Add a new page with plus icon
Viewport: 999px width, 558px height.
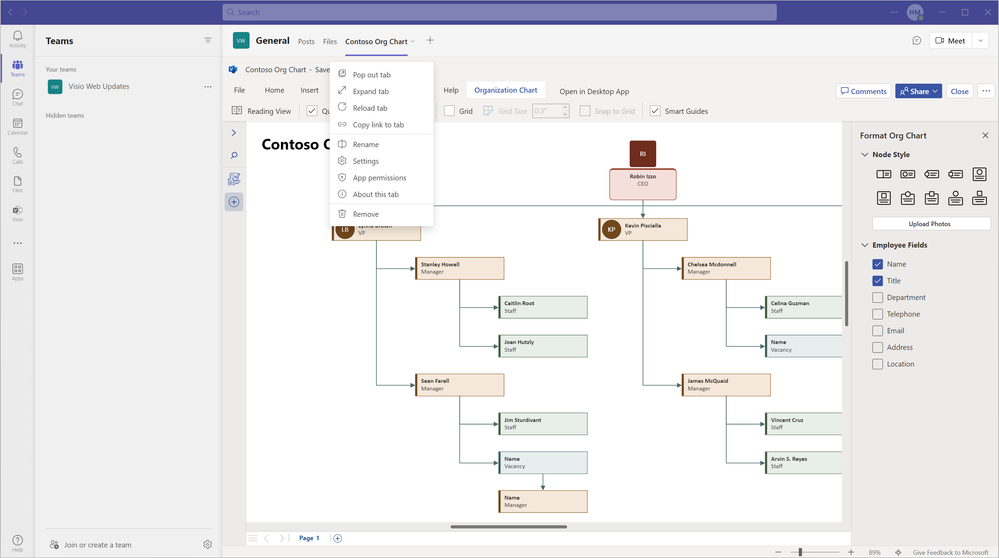click(337, 538)
